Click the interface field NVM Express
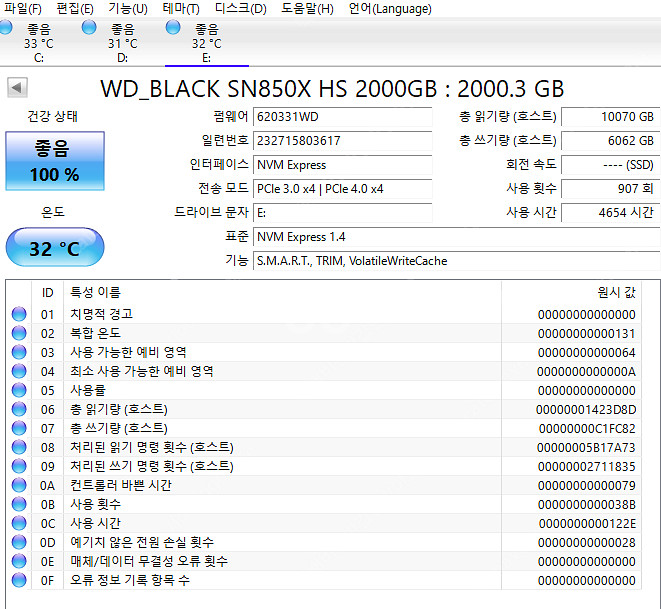Screen dimensions: 661x609 click(342, 165)
